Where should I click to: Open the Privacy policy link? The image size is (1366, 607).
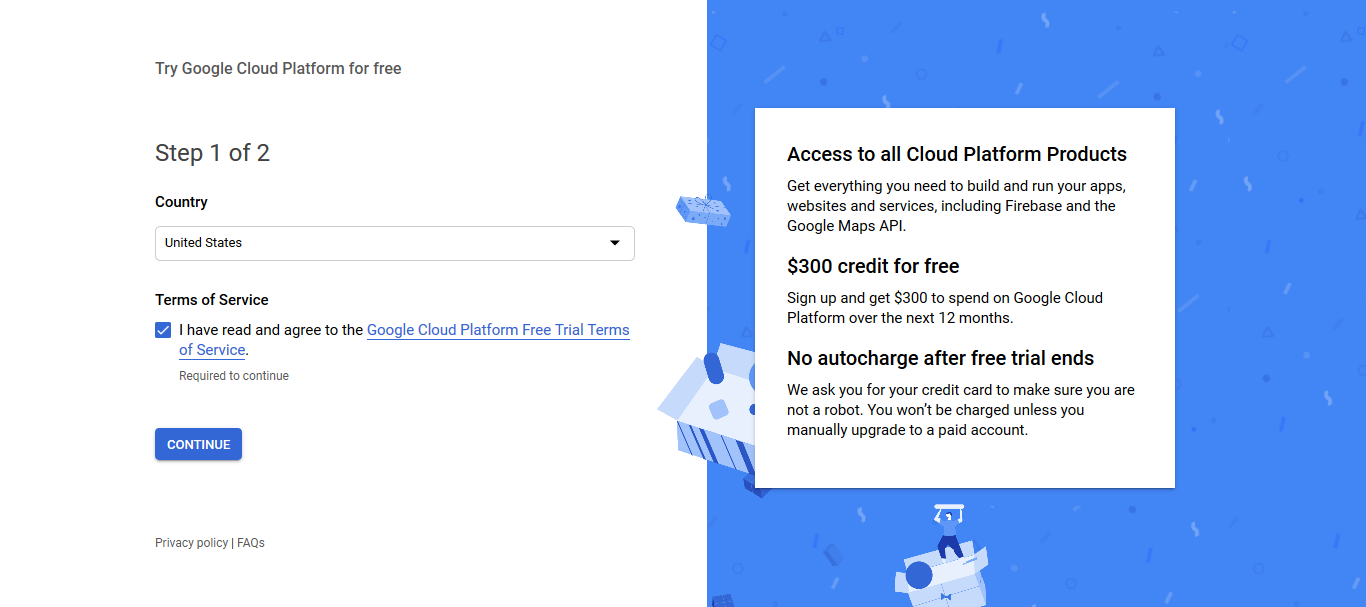tap(191, 543)
